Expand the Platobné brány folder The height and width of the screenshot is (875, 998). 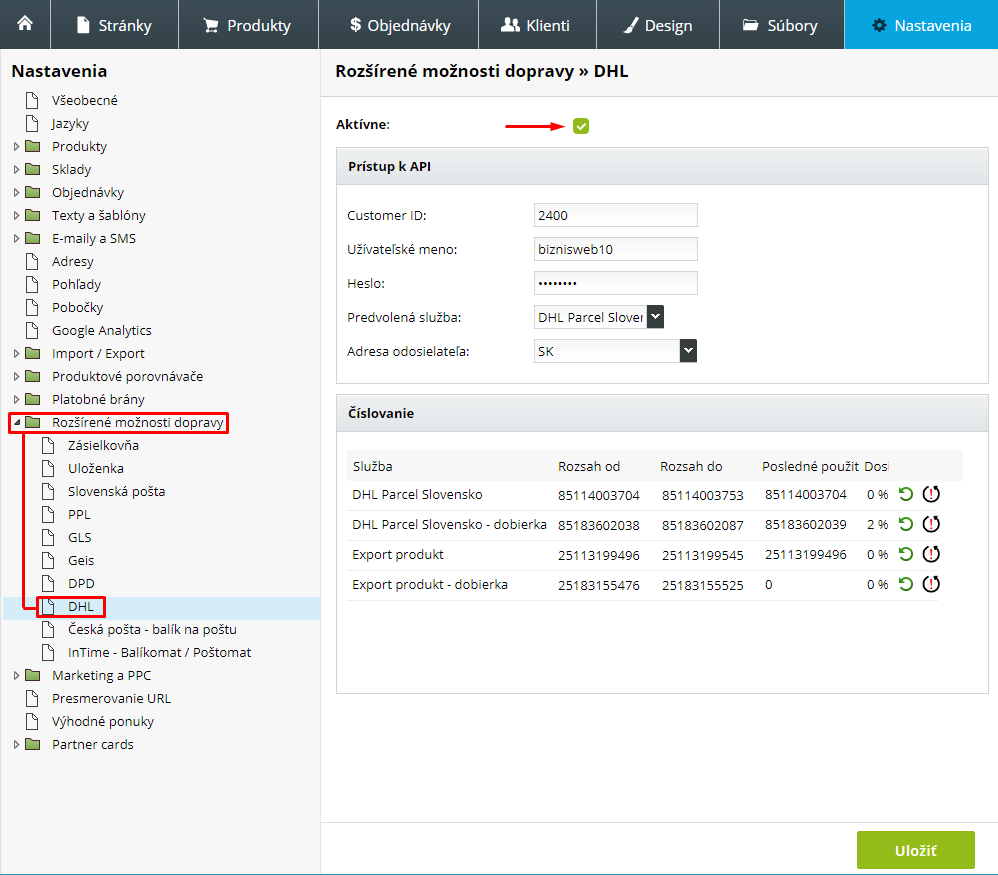tap(17, 399)
